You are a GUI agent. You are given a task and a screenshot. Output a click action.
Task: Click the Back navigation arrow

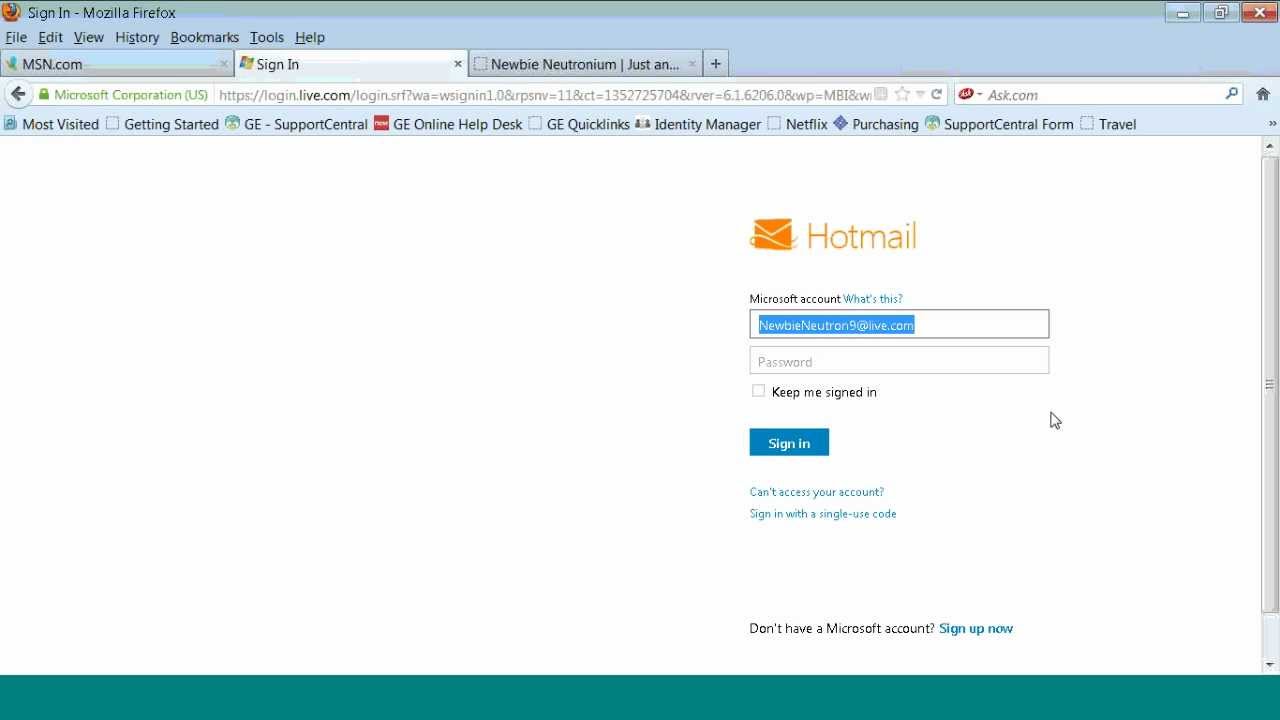pos(18,94)
